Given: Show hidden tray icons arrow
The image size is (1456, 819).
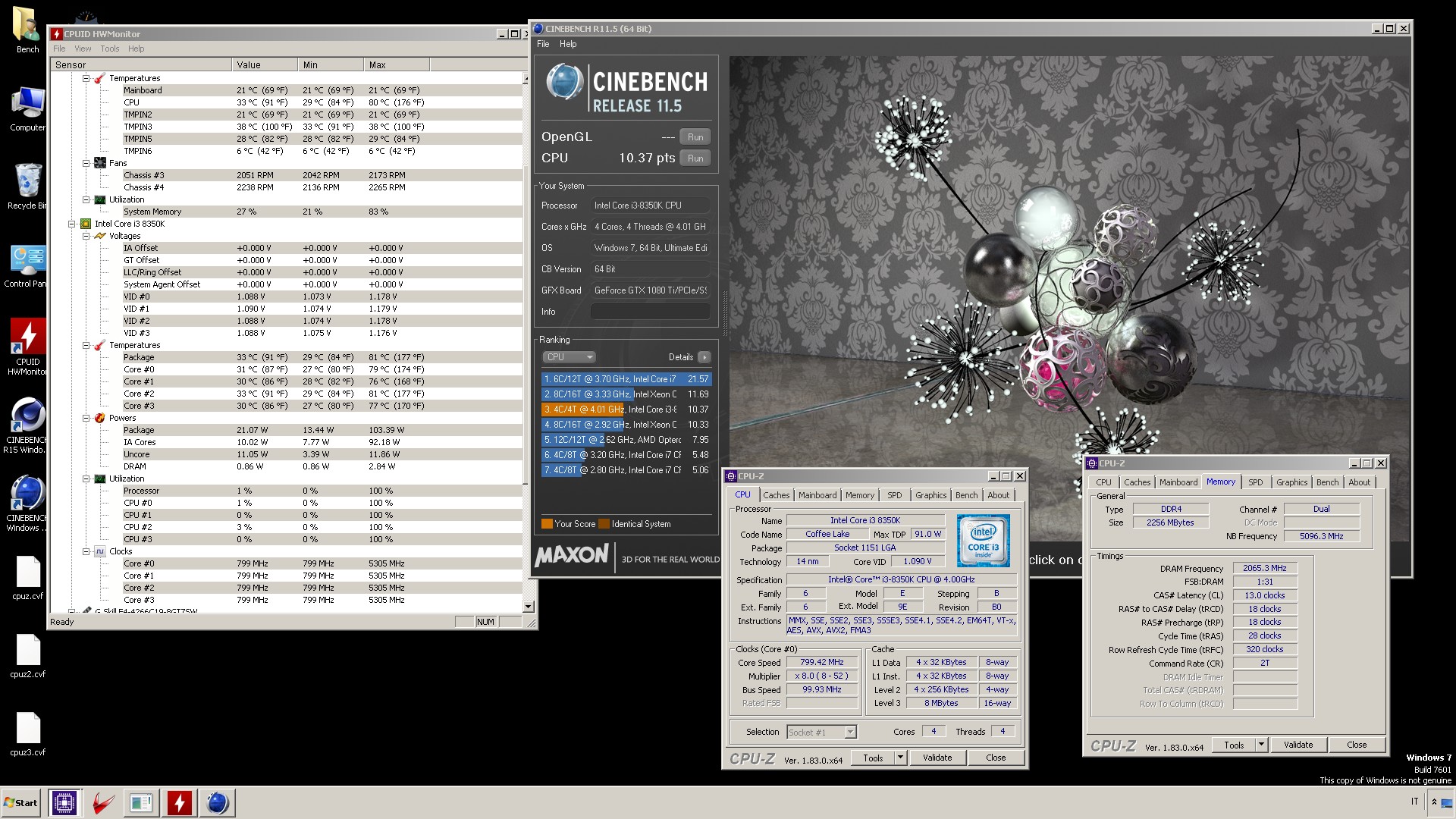Looking at the screenshot, I should (x=1433, y=802).
